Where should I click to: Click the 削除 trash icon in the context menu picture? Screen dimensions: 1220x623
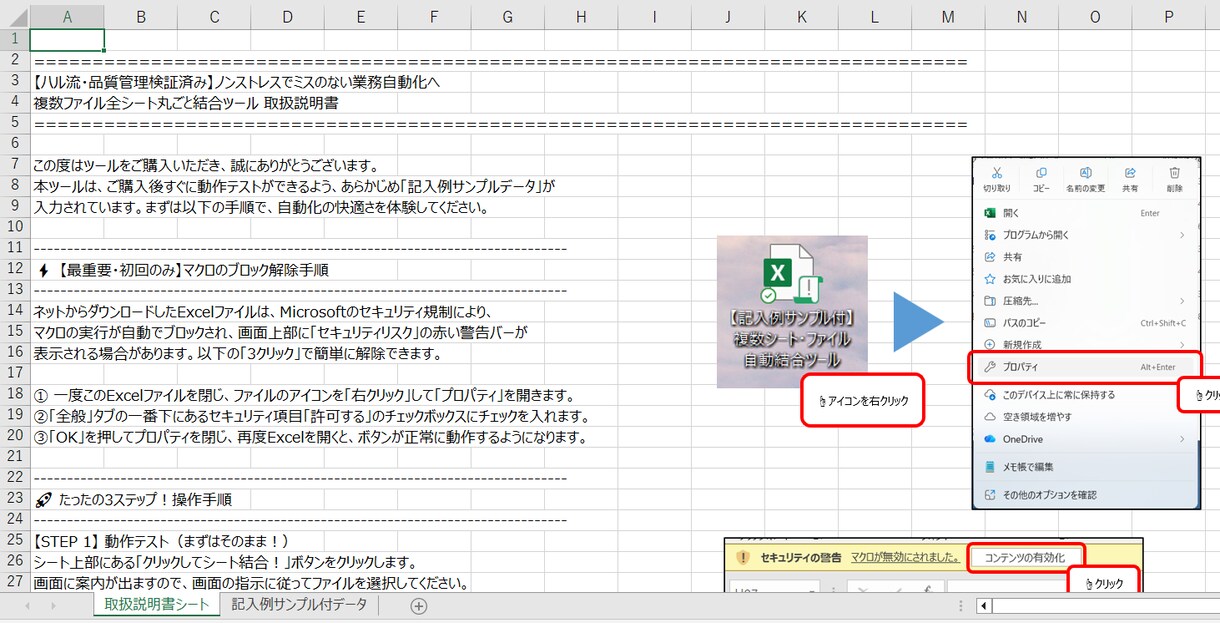1174,172
